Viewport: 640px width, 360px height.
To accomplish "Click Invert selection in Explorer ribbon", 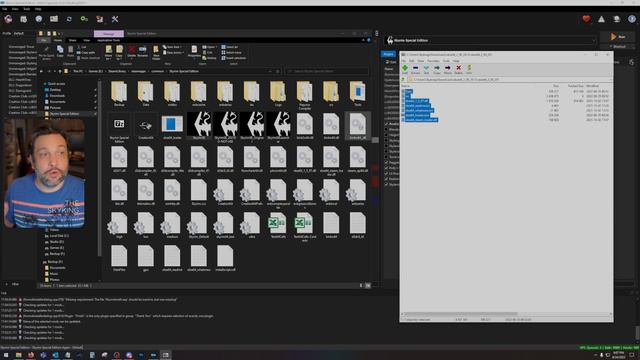I will pos(233,58).
